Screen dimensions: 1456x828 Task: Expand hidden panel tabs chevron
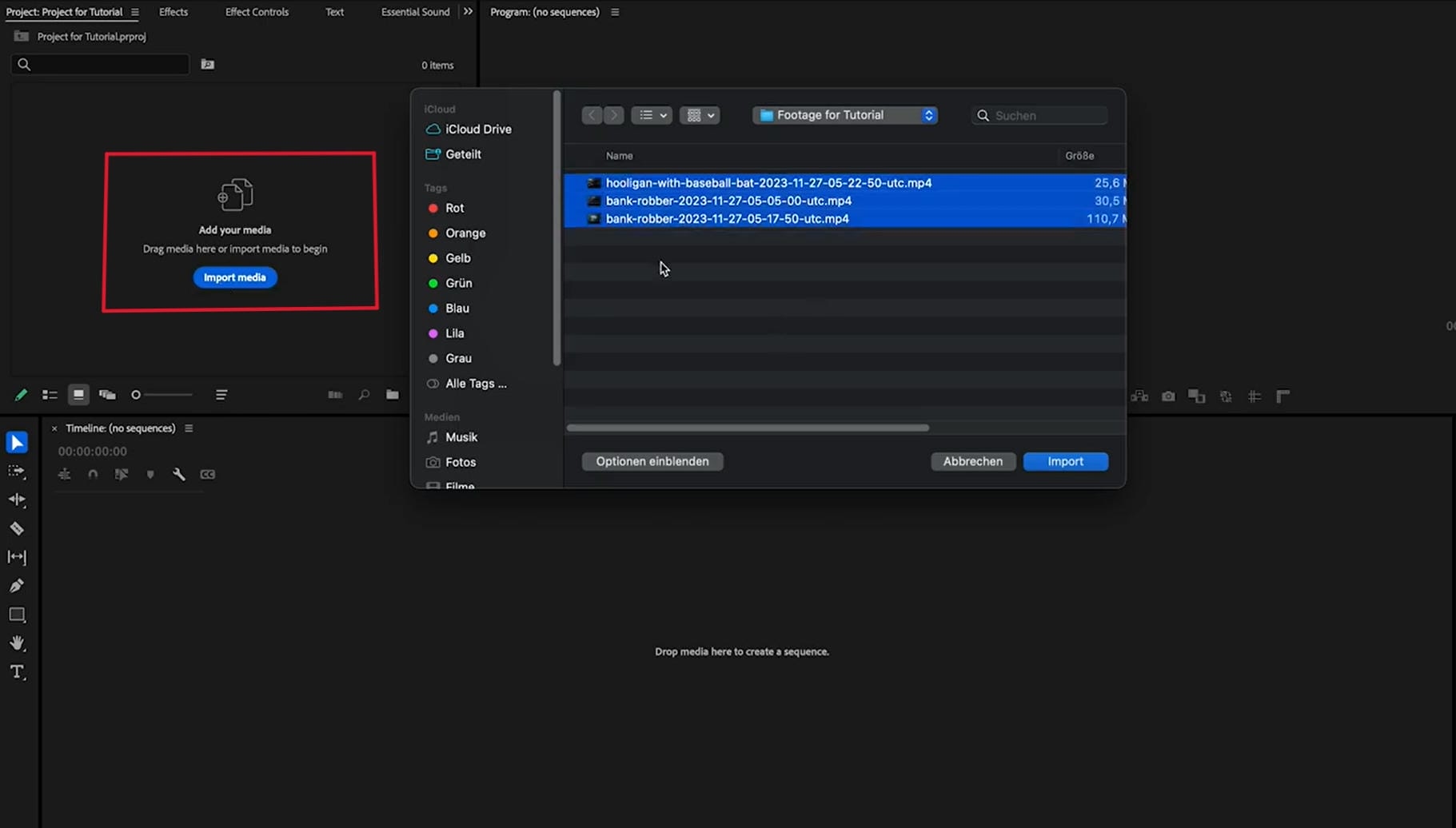click(x=468, y=12)
